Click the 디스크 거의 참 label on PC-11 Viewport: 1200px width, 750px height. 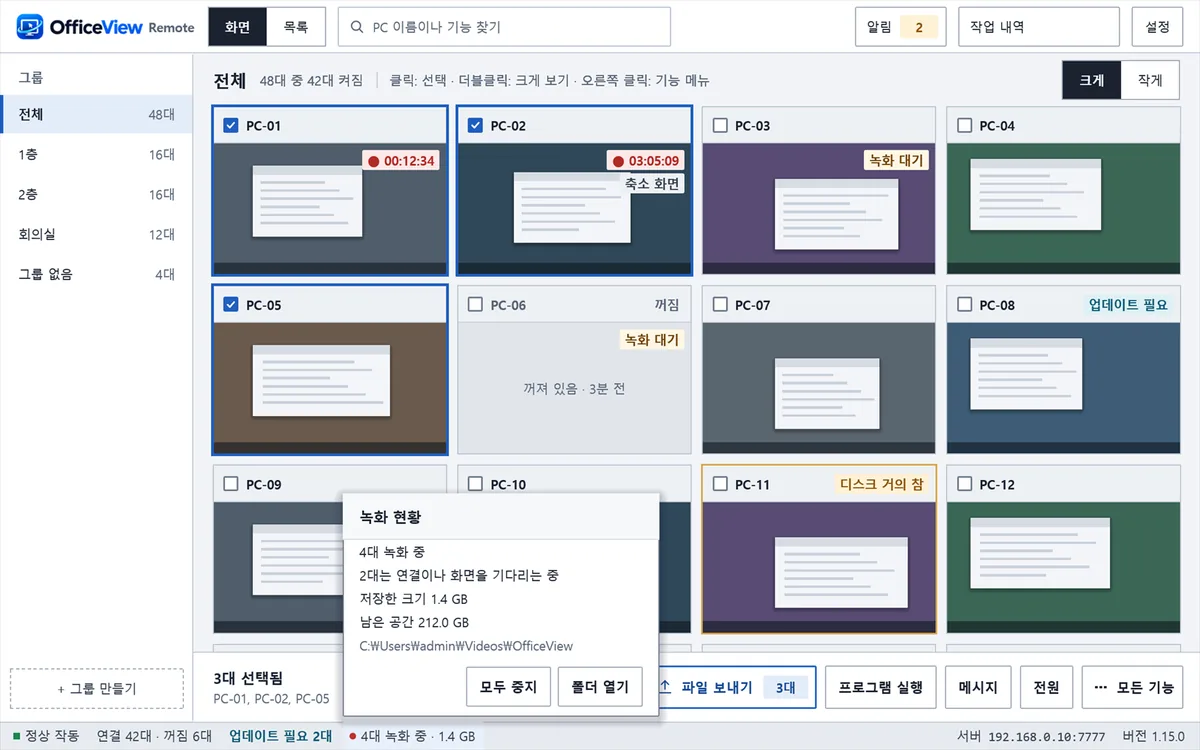[x=882, y=484]
